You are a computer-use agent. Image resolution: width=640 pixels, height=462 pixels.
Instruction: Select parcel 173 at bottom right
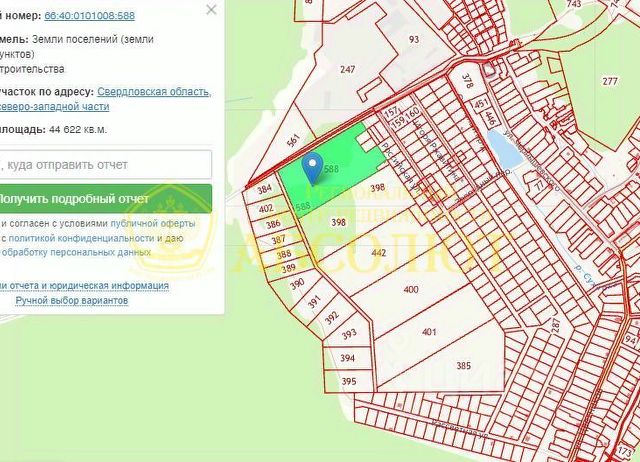[x=624, y=452]
